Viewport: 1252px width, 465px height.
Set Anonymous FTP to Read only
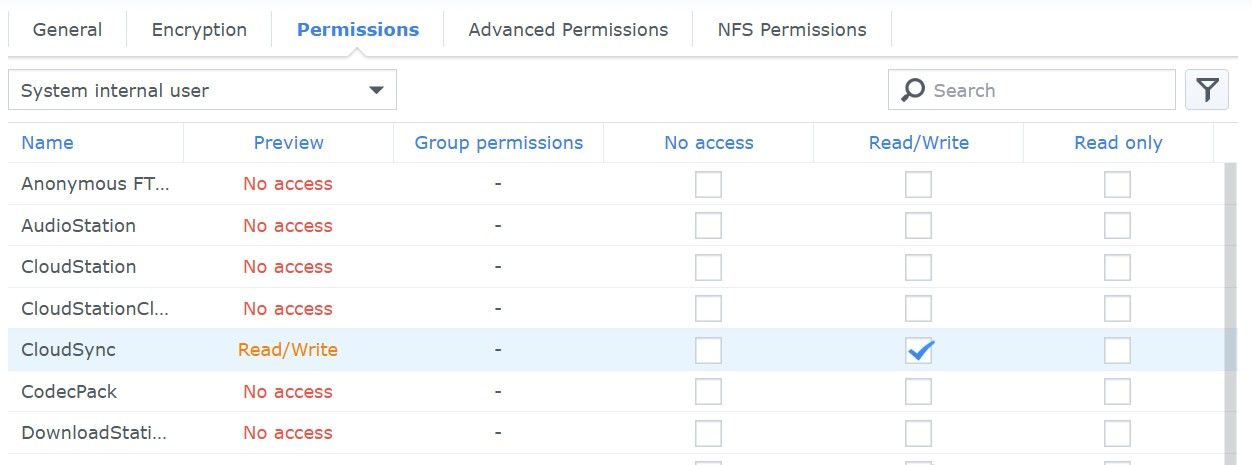click(x=1117, y=184)
